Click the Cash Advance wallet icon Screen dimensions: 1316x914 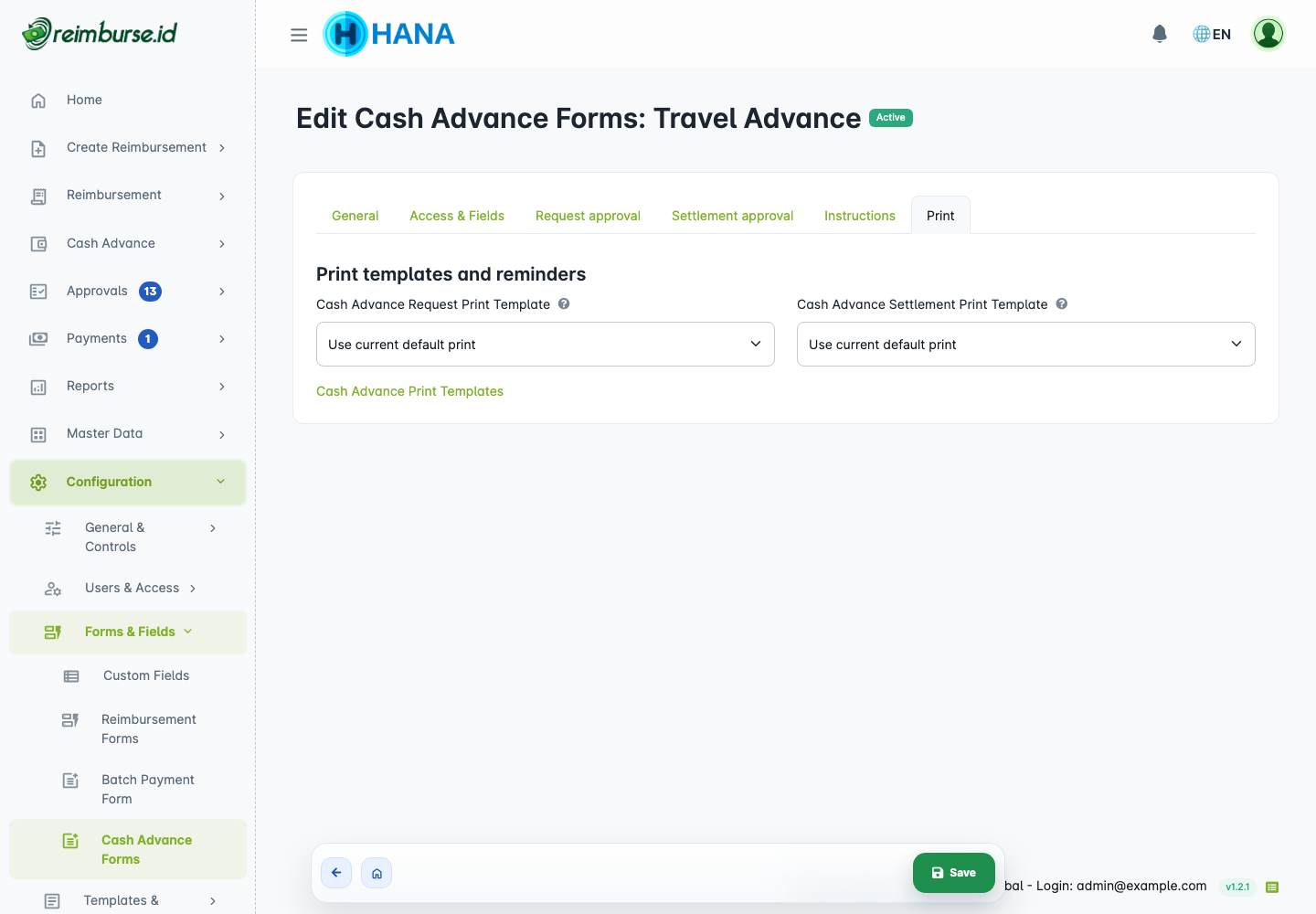[38, 244]
